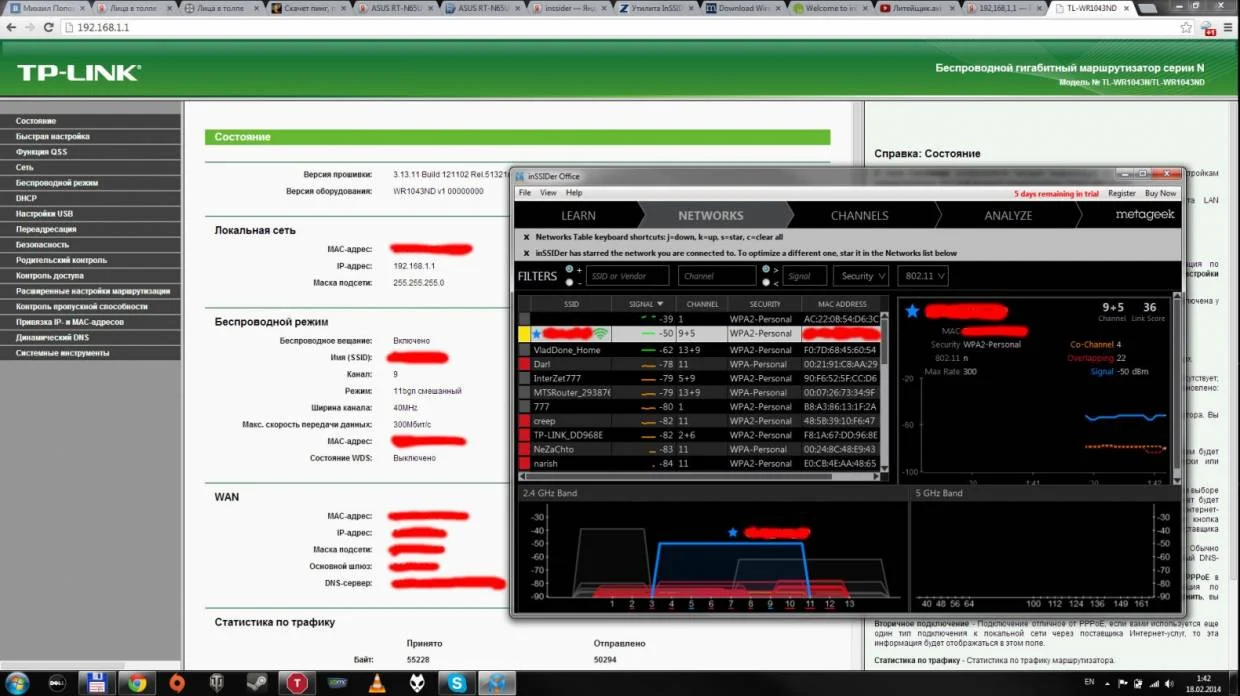Click the inSSIDer Office title bar icon
This screenshot has height=696, width=1240.
pos(521,176)
